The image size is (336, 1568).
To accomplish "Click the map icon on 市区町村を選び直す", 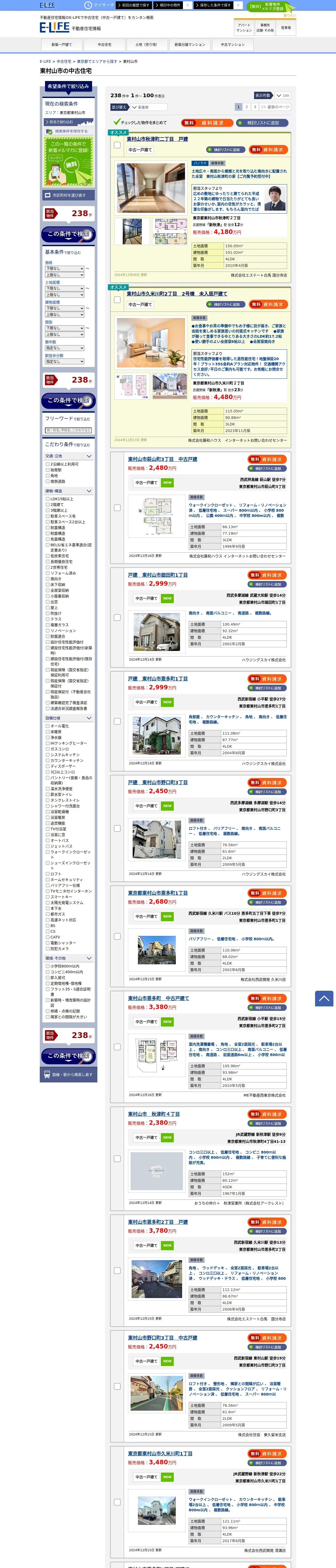I will (48, 195).
